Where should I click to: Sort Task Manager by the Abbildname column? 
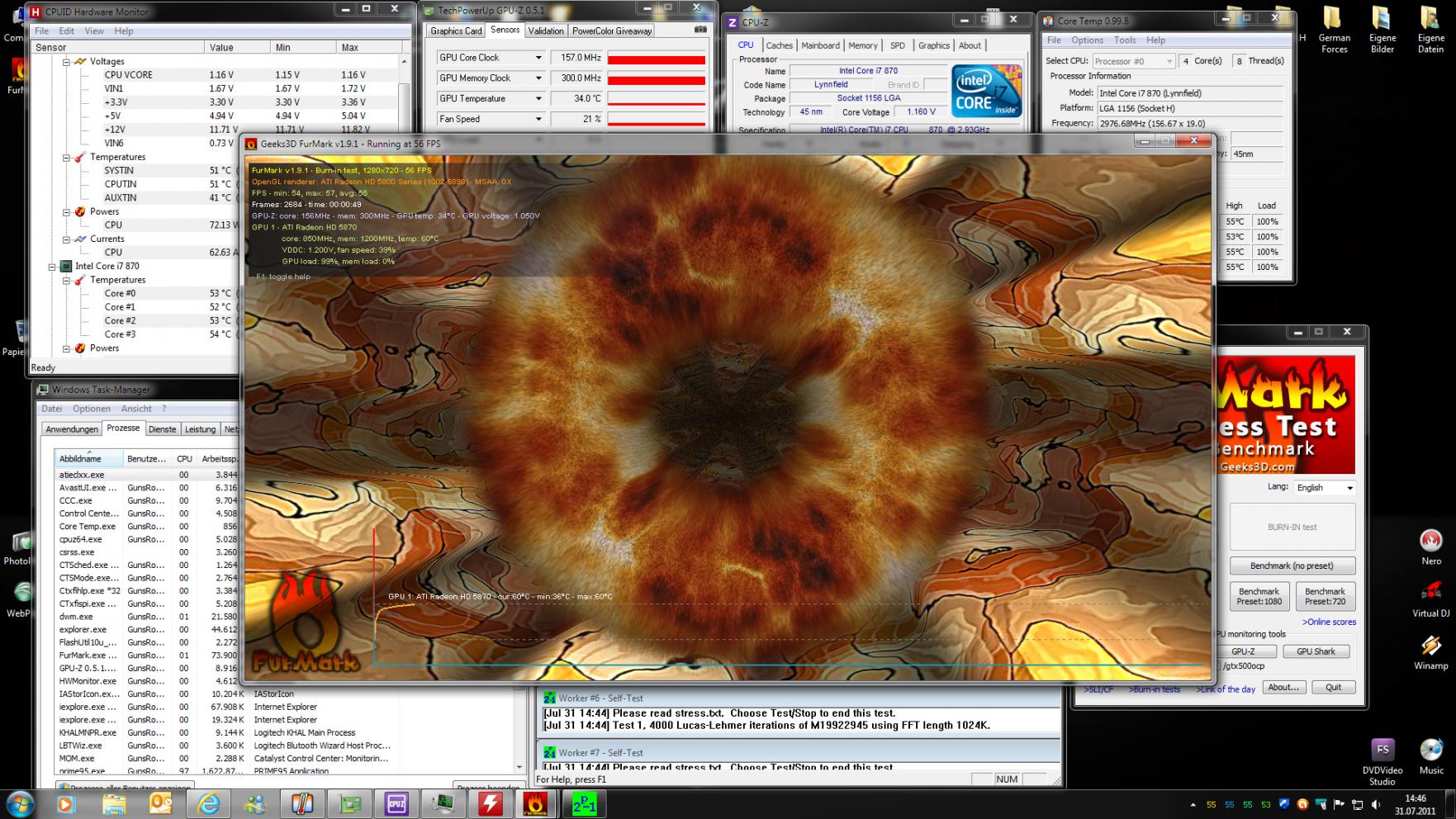click(x=89, y=459)
